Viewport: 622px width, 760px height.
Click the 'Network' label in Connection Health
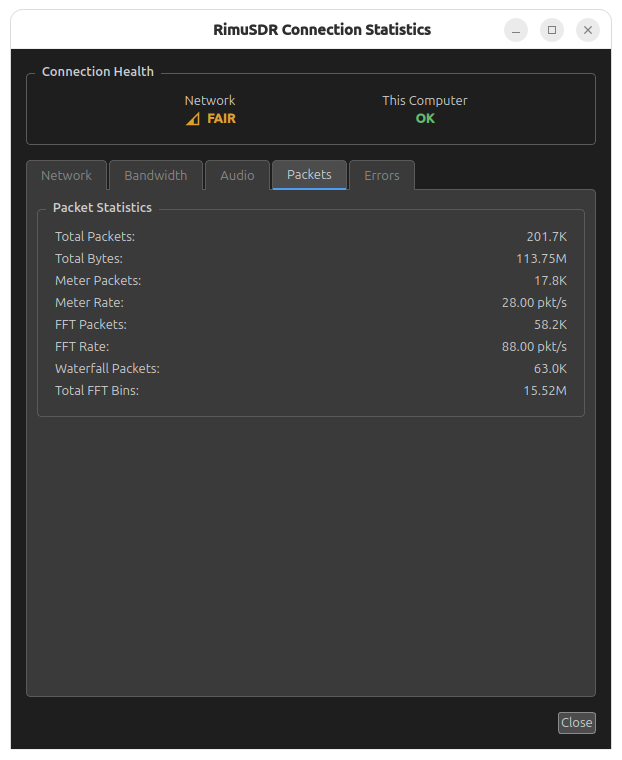tap(210, 101)
